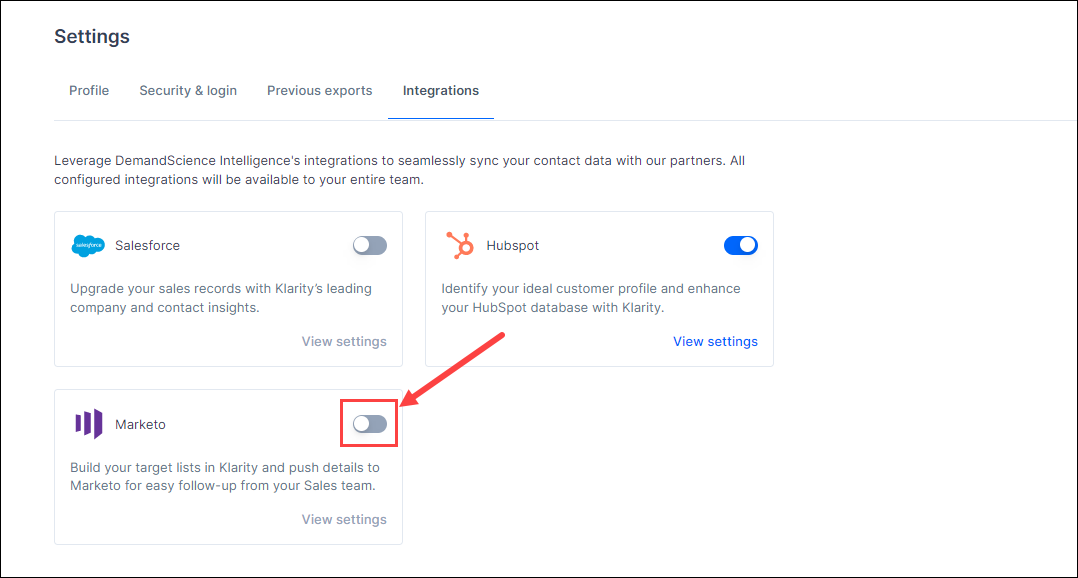
Task: Enable the Salesforce integration toggle
Action: pos(370,245)
